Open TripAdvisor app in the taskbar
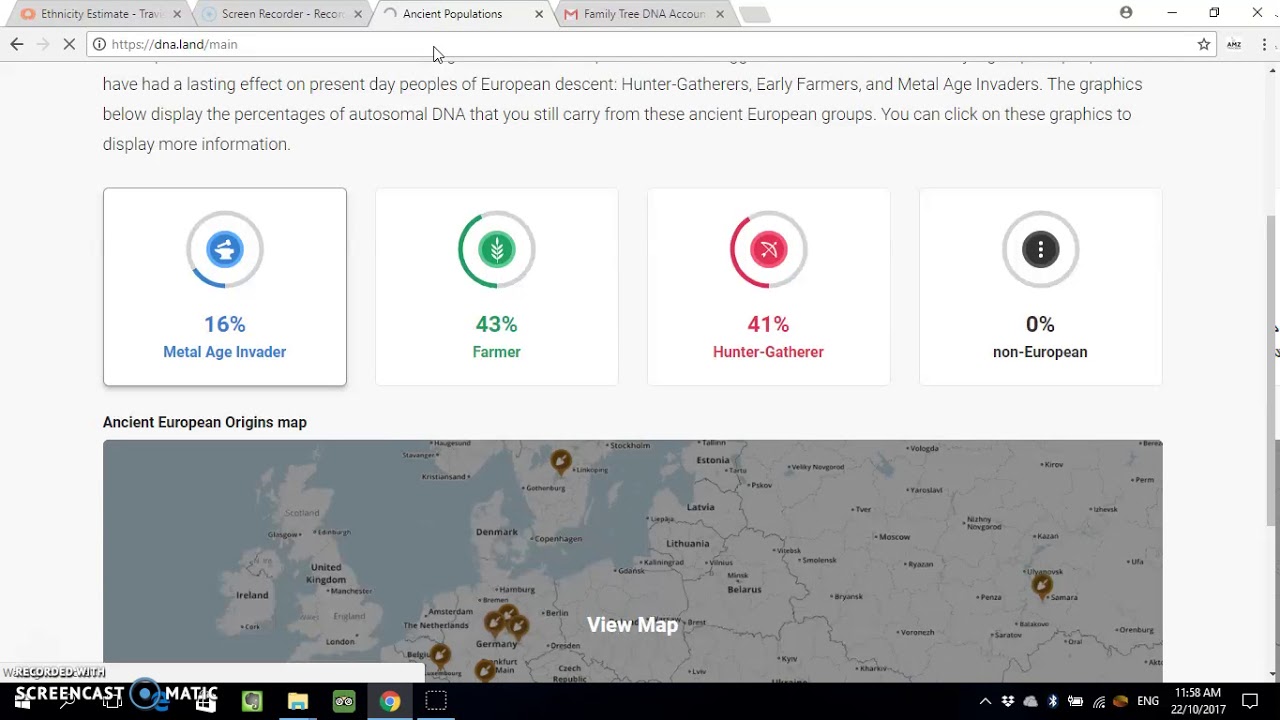The image size is (1280, 720). point(344,701)
